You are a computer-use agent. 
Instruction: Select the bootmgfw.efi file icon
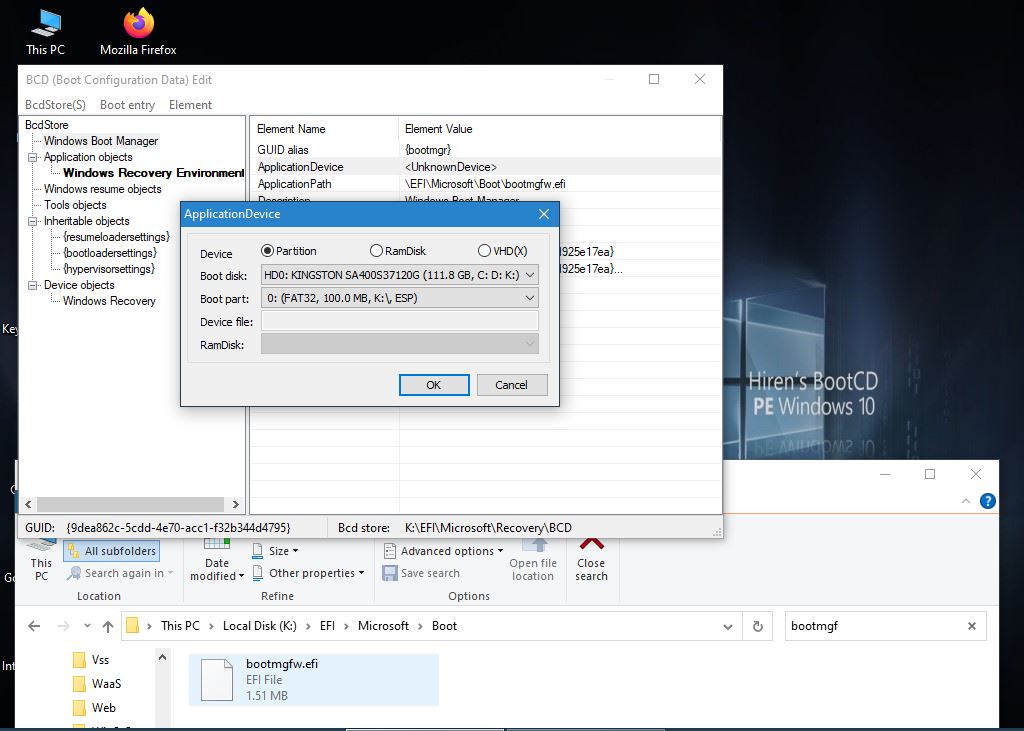pyautogui.click(x=217, y=679)
